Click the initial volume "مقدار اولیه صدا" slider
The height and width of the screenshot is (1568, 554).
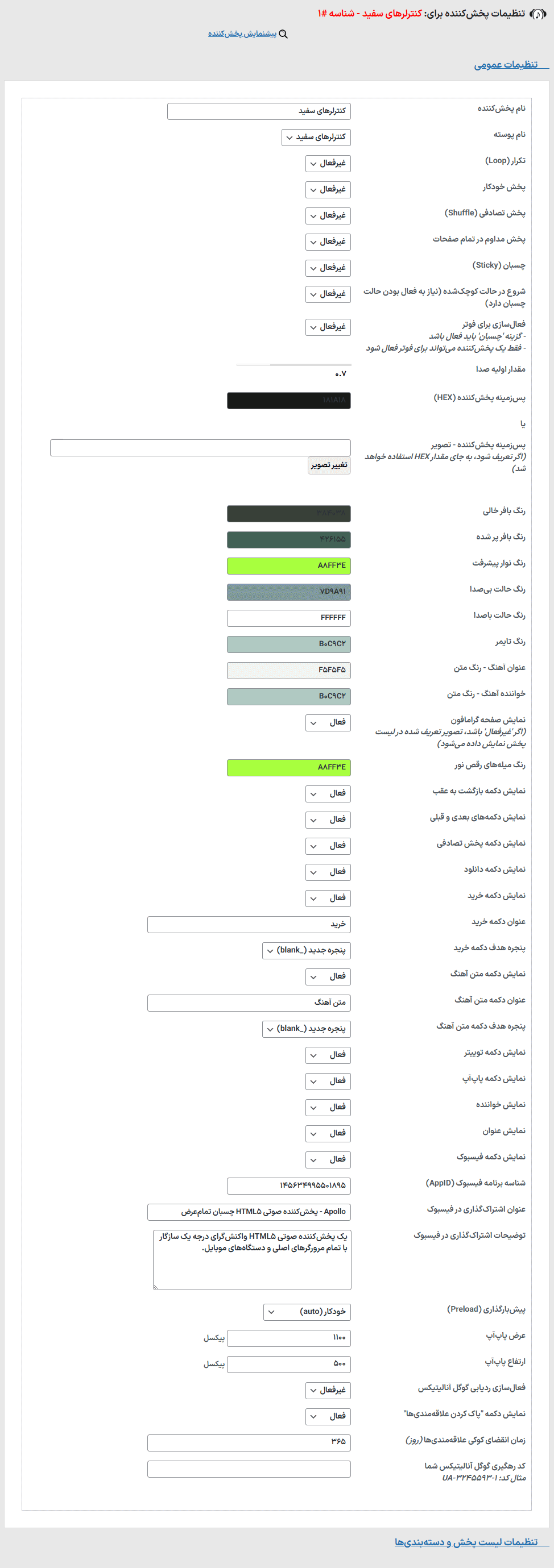(x=293, y=365)
